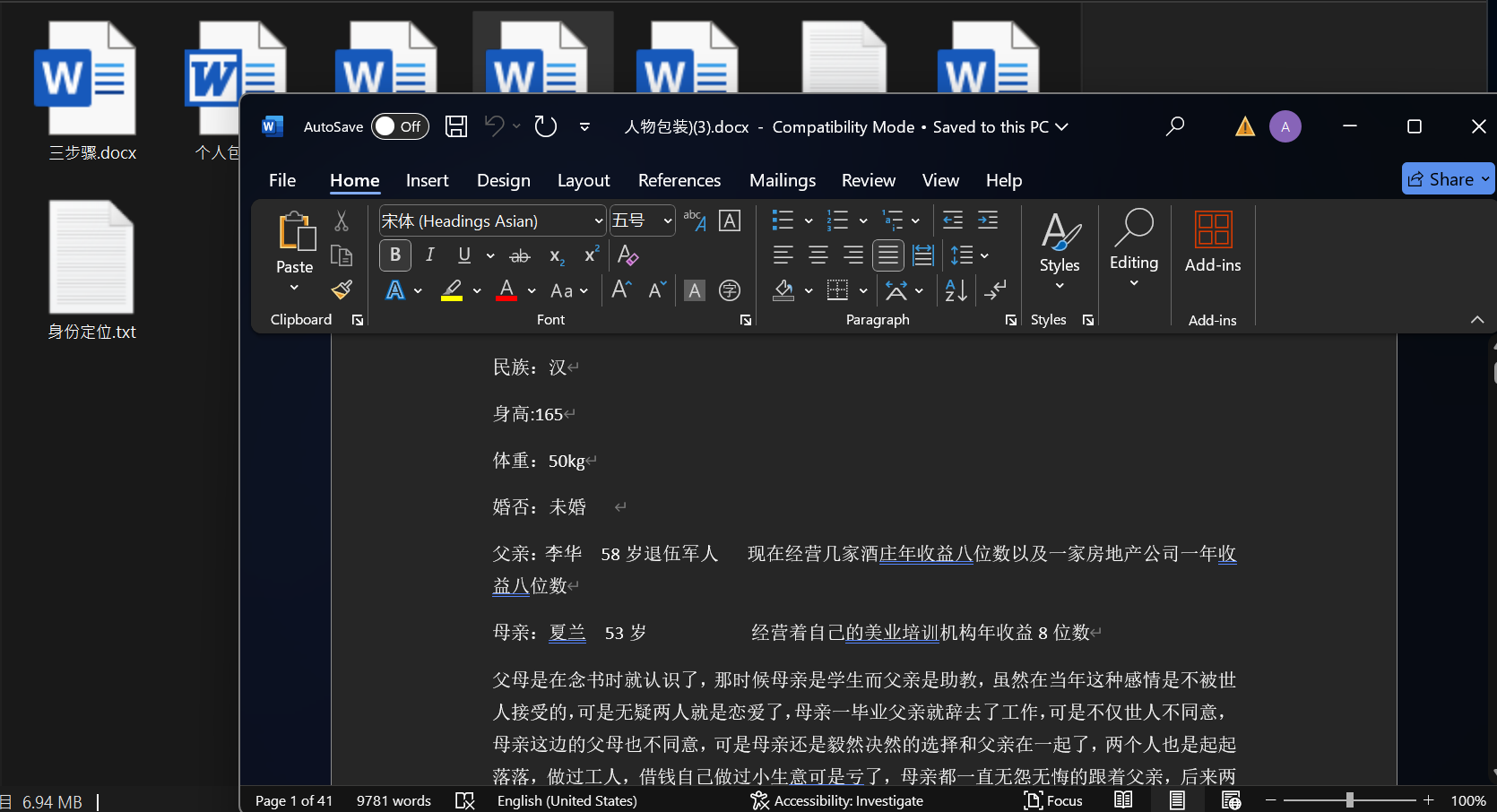The height and width of the screenshot is (812, 1497).
Task: Click the Format Painter brush icon
Action: (342, 289)
